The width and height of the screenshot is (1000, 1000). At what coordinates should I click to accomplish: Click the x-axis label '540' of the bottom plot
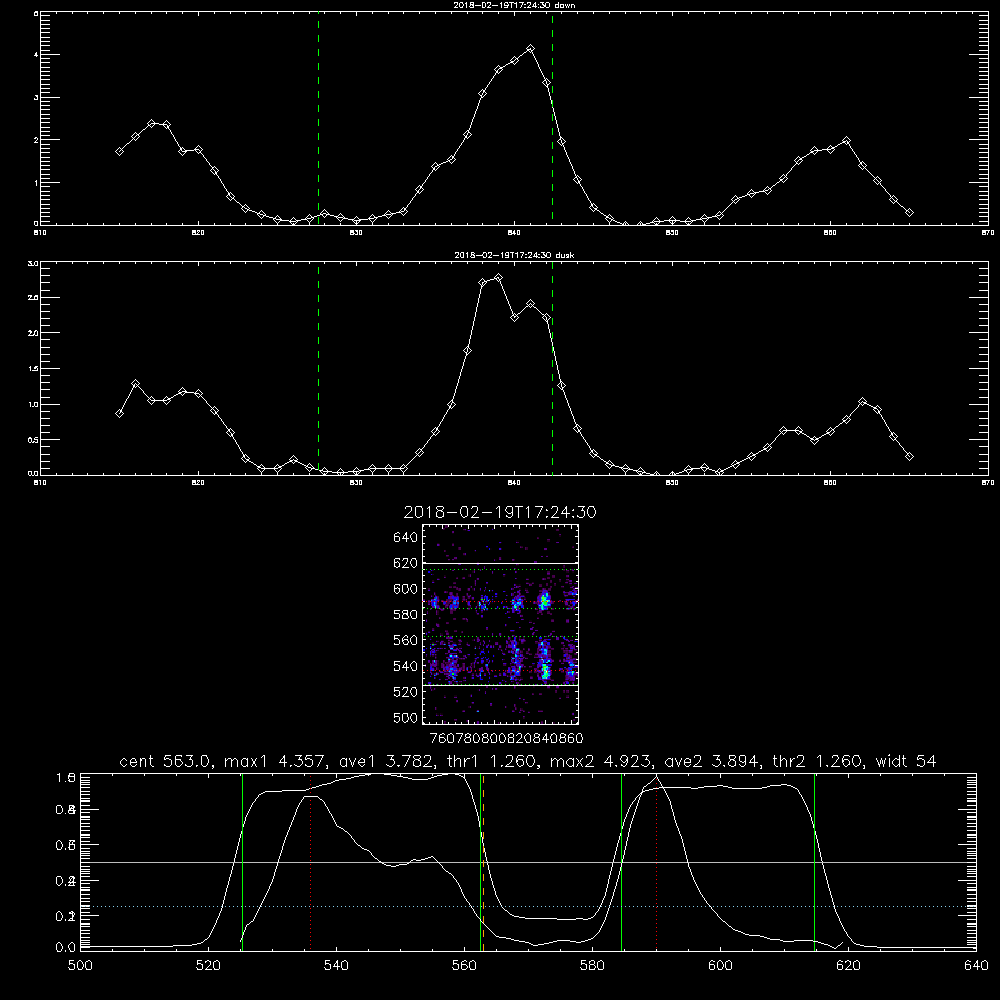(336, 966)
